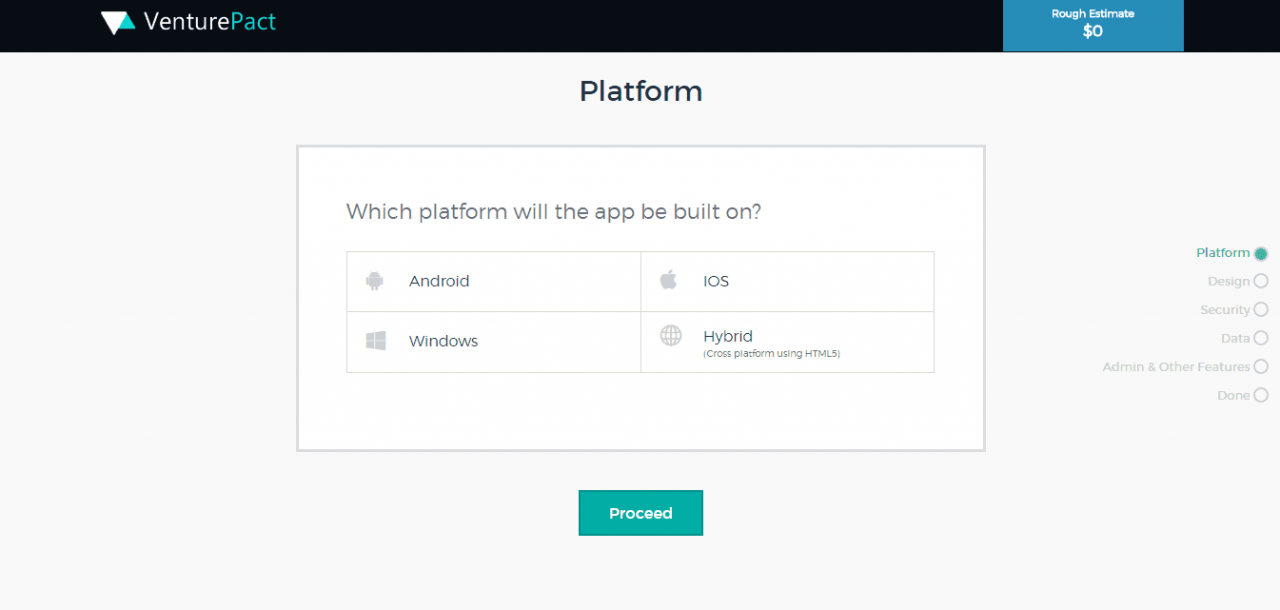Click the VenturePact wordmark text
The width and height of the screenshot is (1280, 610).
(210, 22)
